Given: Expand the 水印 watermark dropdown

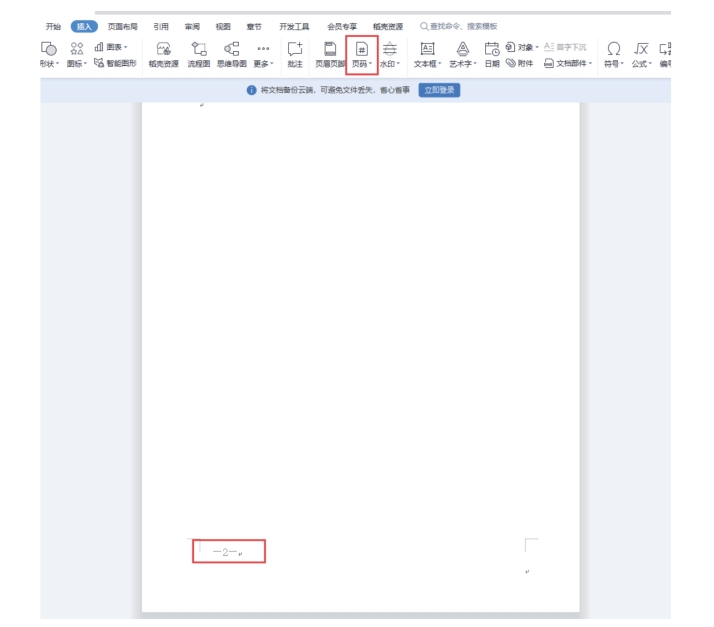Looking at the screenshot, I should pos(390,63).
